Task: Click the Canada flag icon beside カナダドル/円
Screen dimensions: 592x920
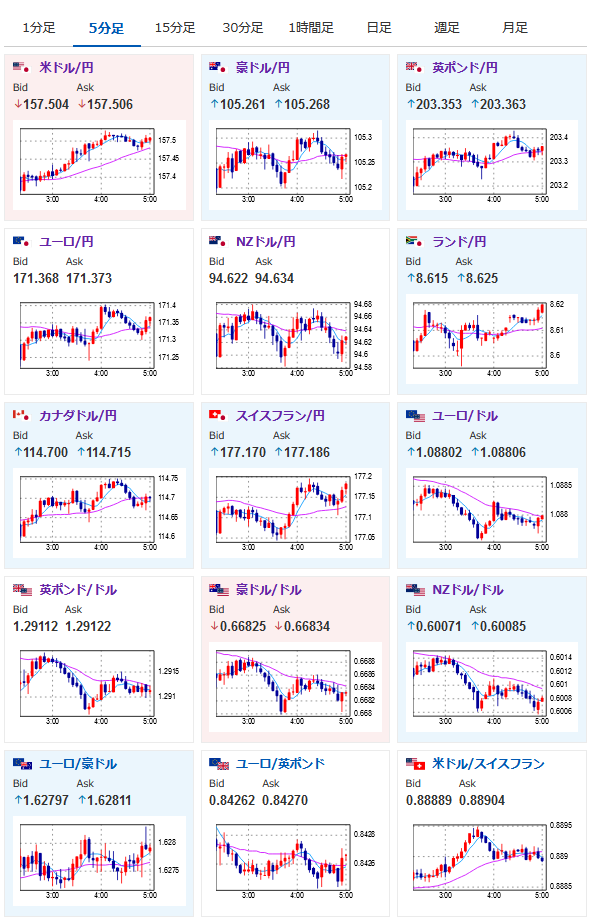Action: (x=21, y=415)
